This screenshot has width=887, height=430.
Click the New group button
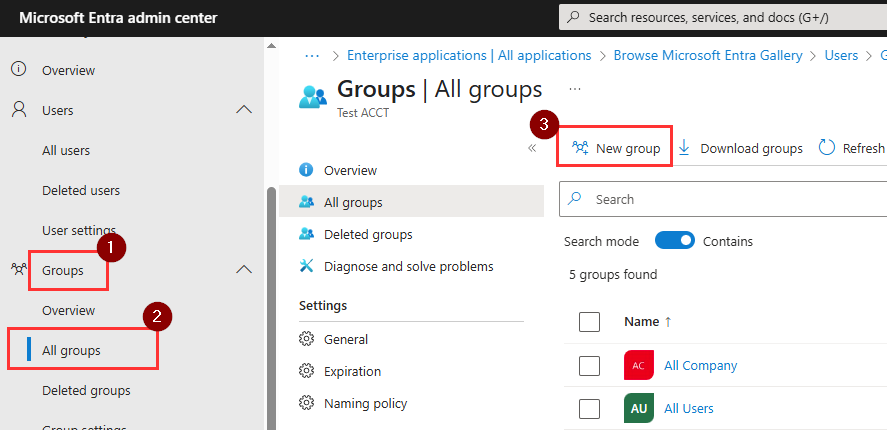point(615,148)
